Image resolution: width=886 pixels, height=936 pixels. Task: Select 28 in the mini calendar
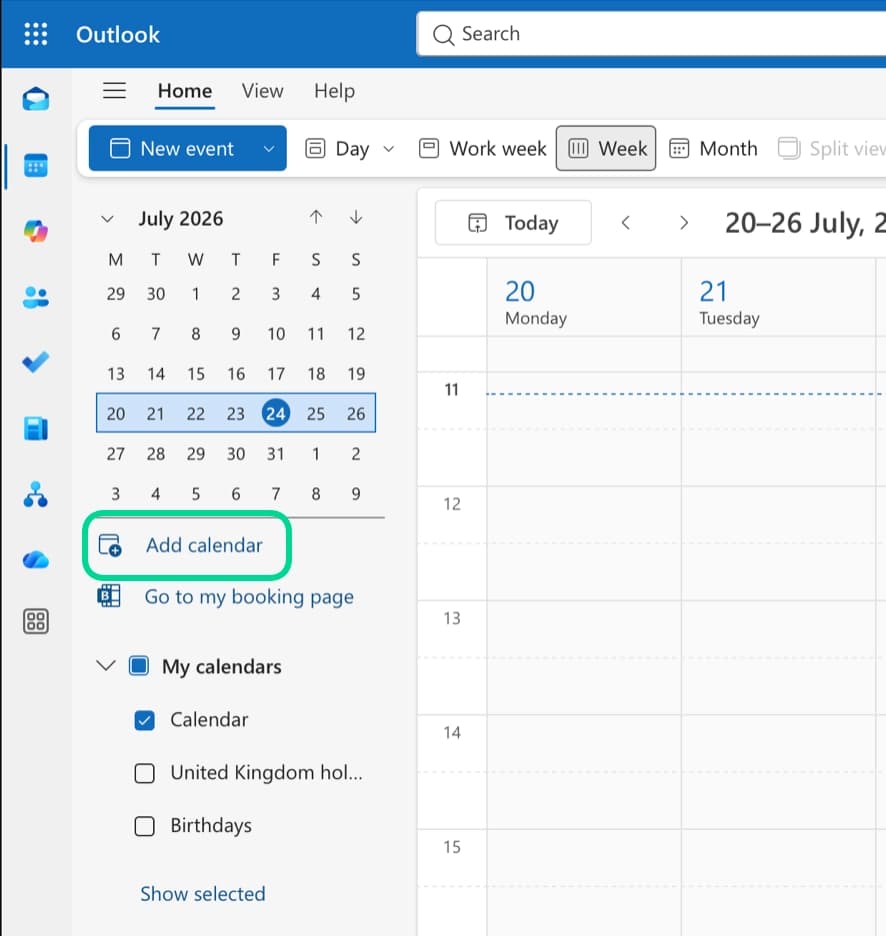(156, 454)
